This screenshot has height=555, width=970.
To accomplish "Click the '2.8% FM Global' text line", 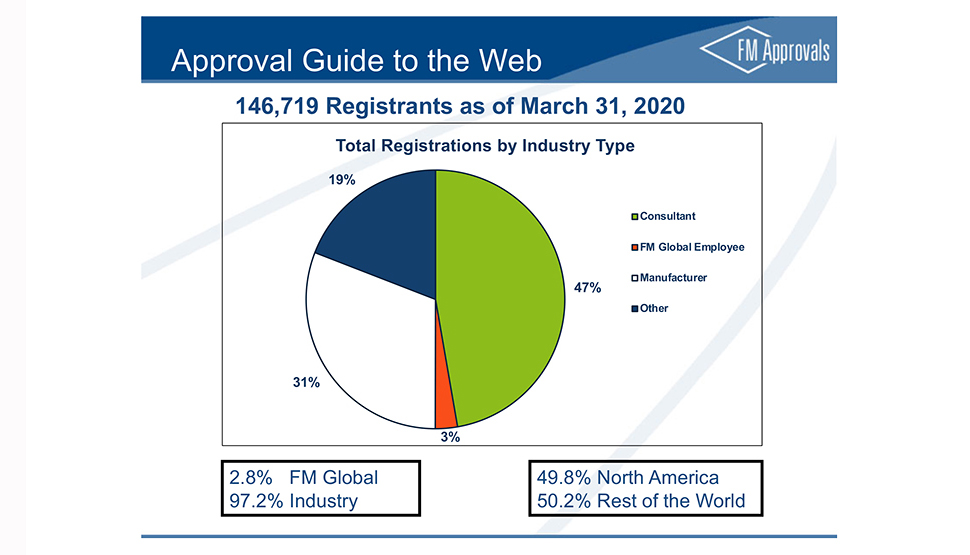I will (x=303, y=478).
